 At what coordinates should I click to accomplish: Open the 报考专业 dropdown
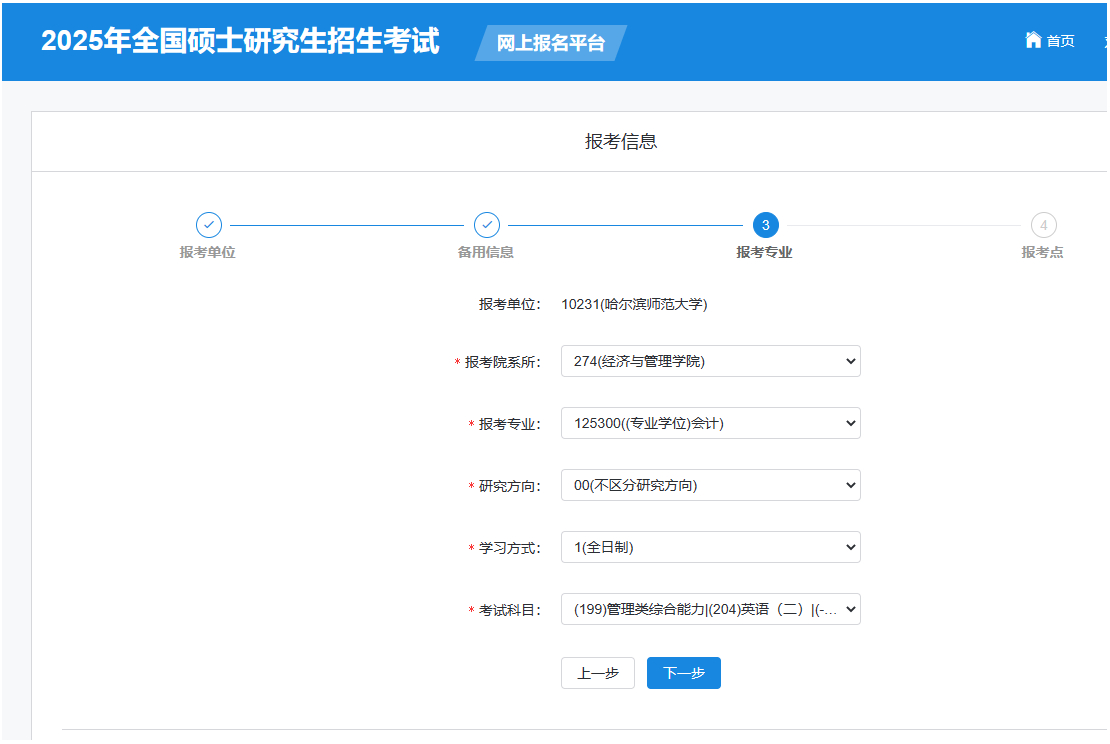710,423
